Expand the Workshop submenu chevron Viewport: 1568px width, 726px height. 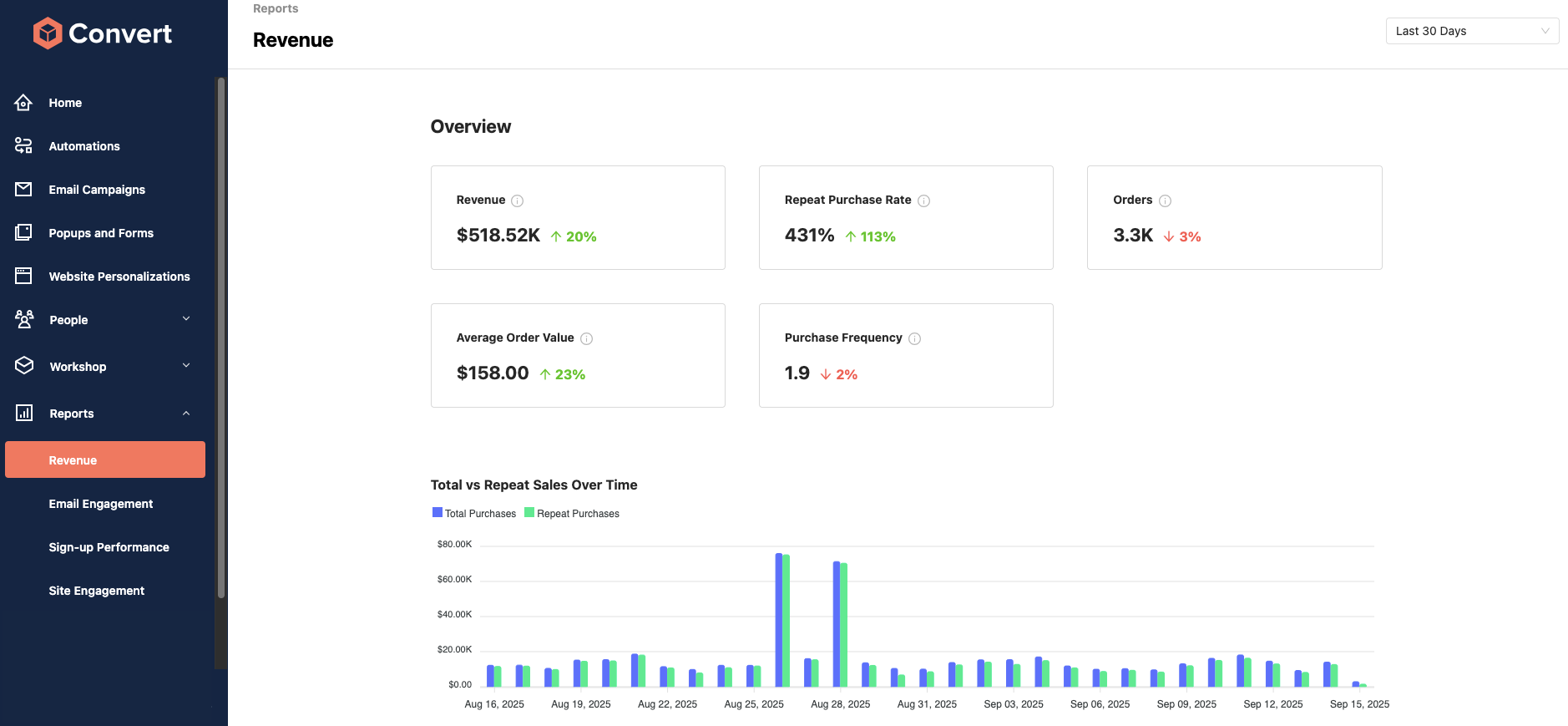[186, 366]
